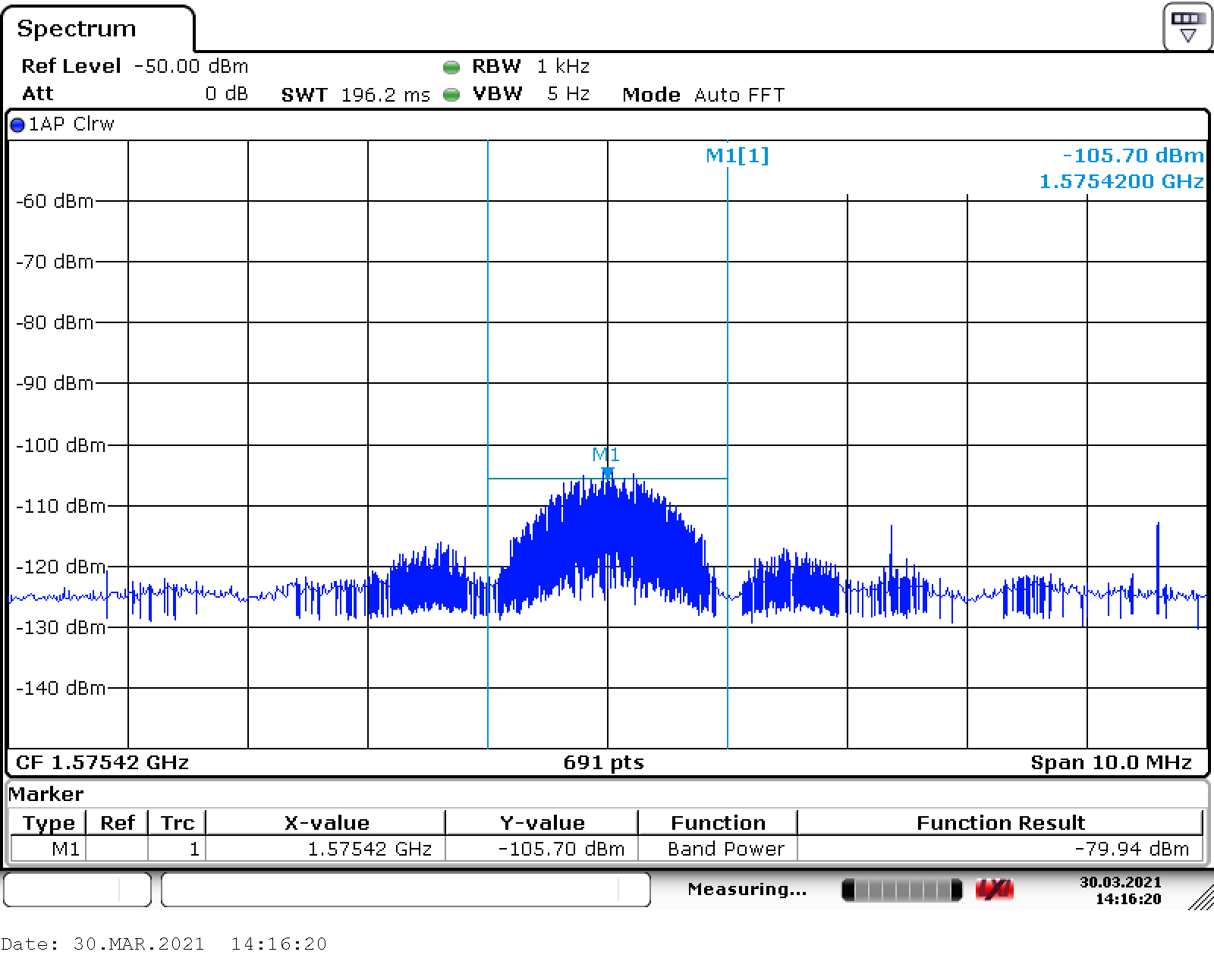Click the blue trace 1AP Clrw indicator dot
This screenshot has width=1214, height=980.
click(x=17, y=125)
